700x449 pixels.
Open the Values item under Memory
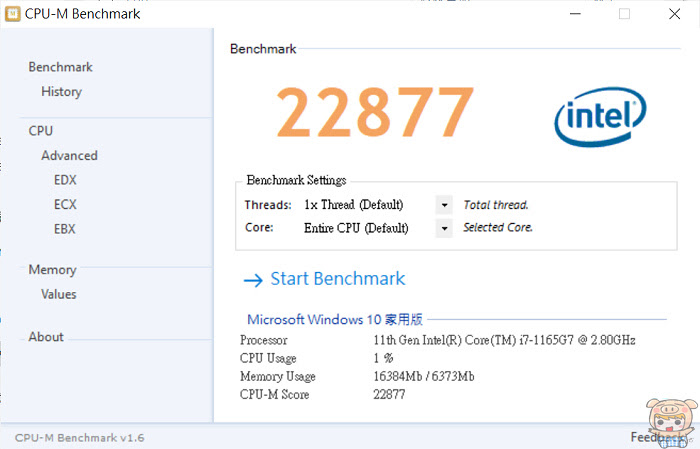pyautogui.click(x=59, y=294)
